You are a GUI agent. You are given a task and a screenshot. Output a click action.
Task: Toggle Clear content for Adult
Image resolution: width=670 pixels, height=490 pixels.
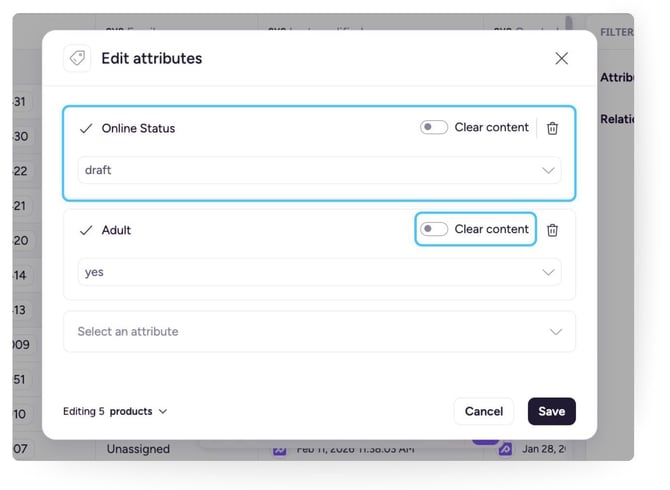[x=434, y=229]
